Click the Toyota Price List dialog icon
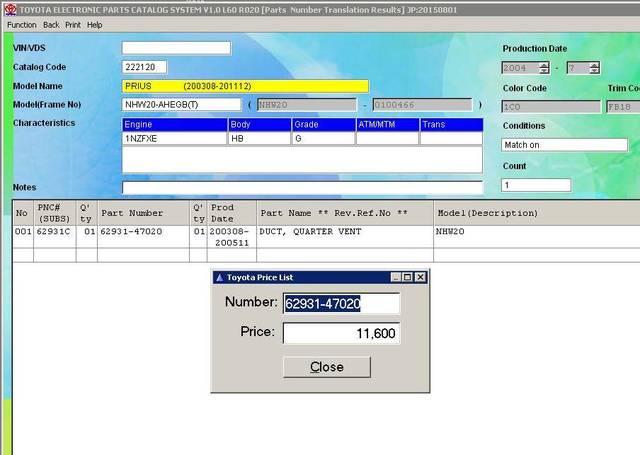This screenshot has height=455, width=640. click(x=220, y=277)
